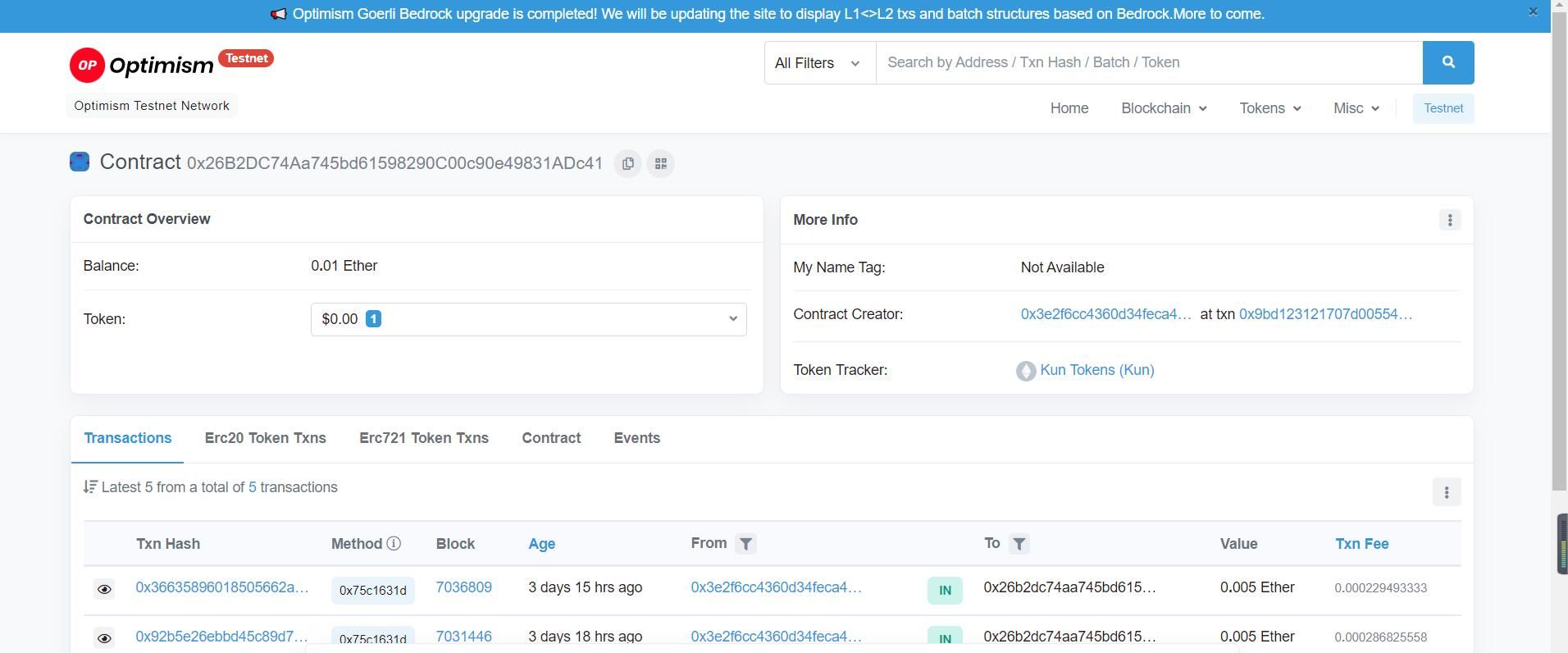Open the All Filters dropdown
Screen dimensions: 1568x653
819,62
